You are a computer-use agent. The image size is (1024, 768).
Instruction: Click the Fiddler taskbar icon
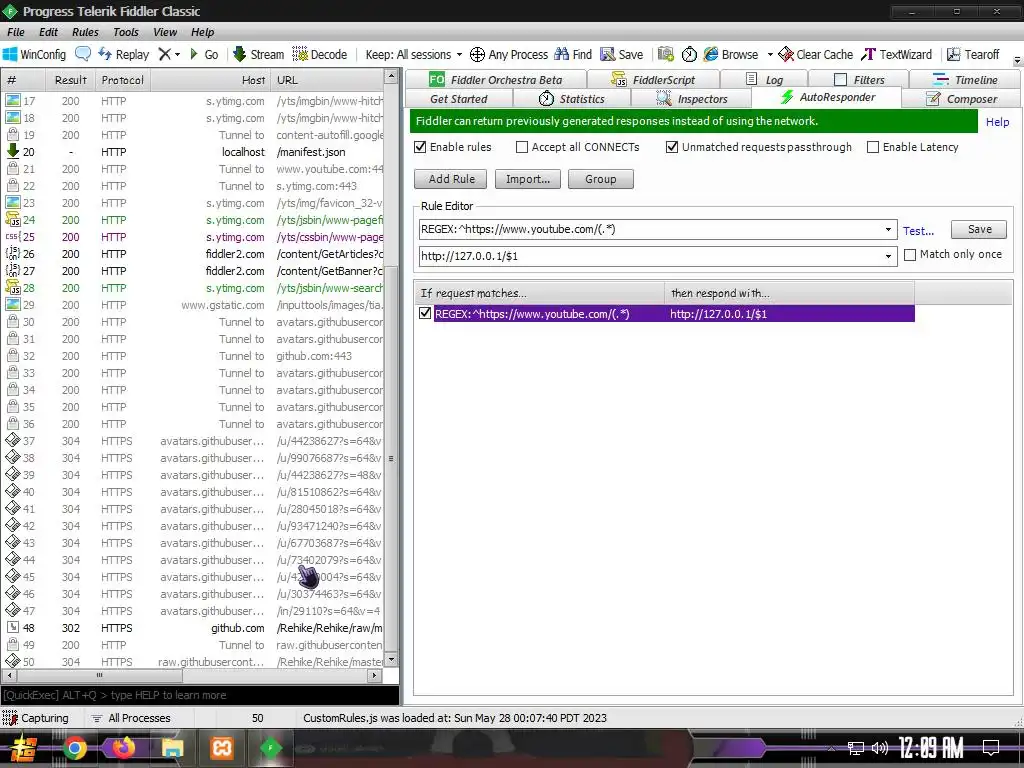pyautogui.click(x=270, y=748)
